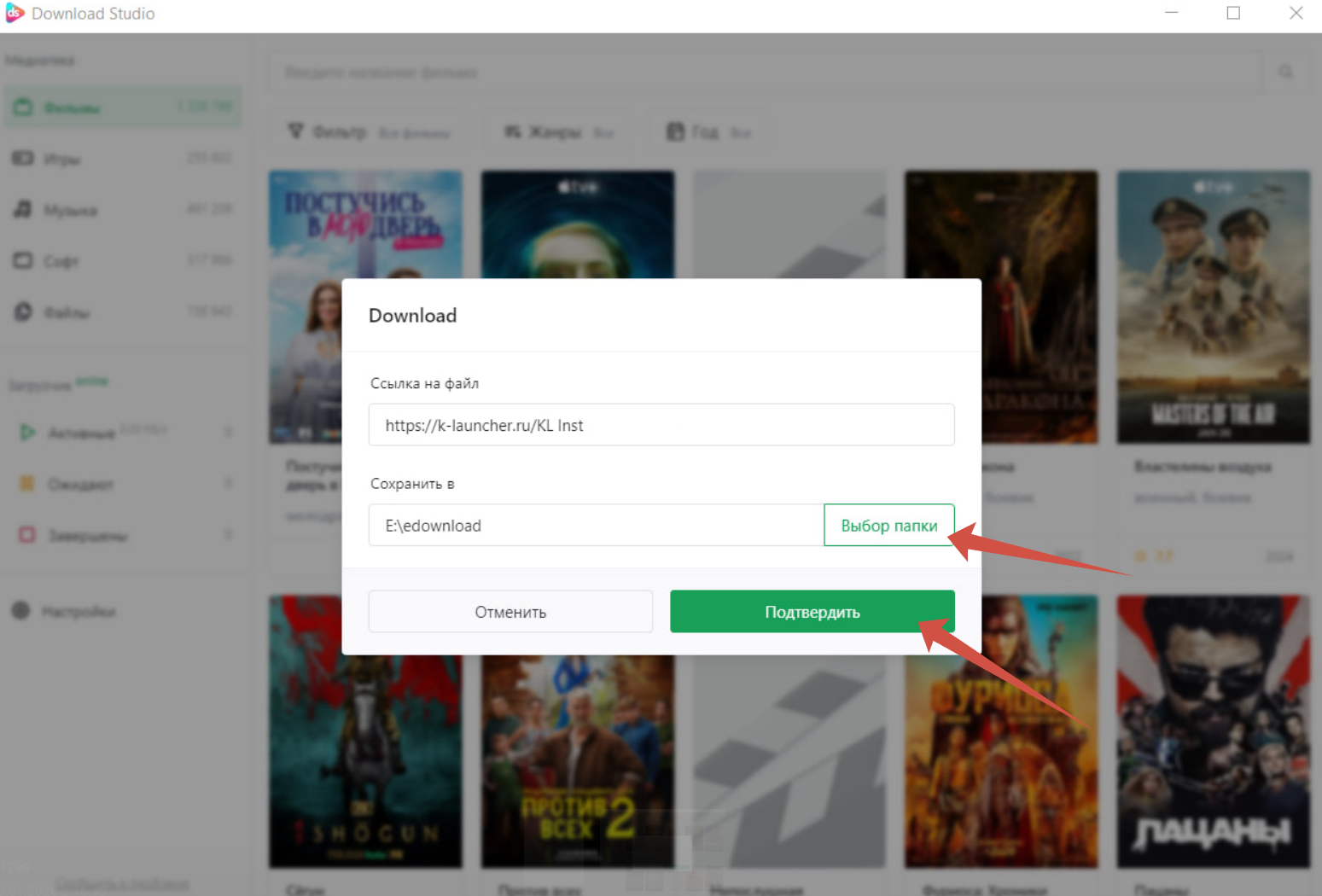
Task: Cancel the download with Отменить
Action: (x=510, y=612)
